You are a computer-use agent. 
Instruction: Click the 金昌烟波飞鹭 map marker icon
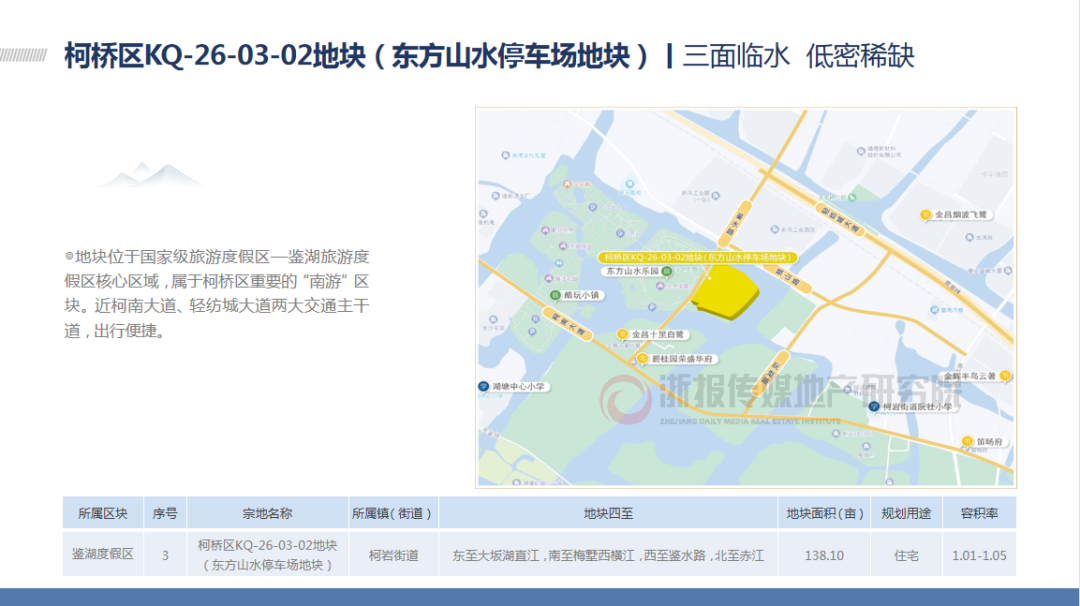(926, 215)
